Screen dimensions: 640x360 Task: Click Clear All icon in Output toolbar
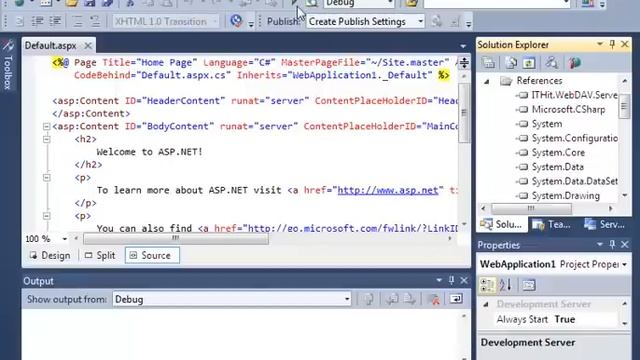pos(433,299)
